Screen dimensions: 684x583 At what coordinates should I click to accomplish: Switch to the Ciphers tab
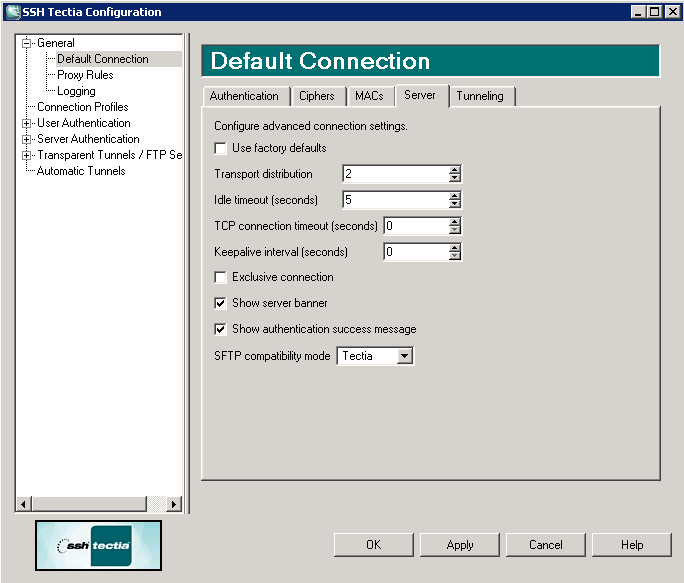coord(317,96)
